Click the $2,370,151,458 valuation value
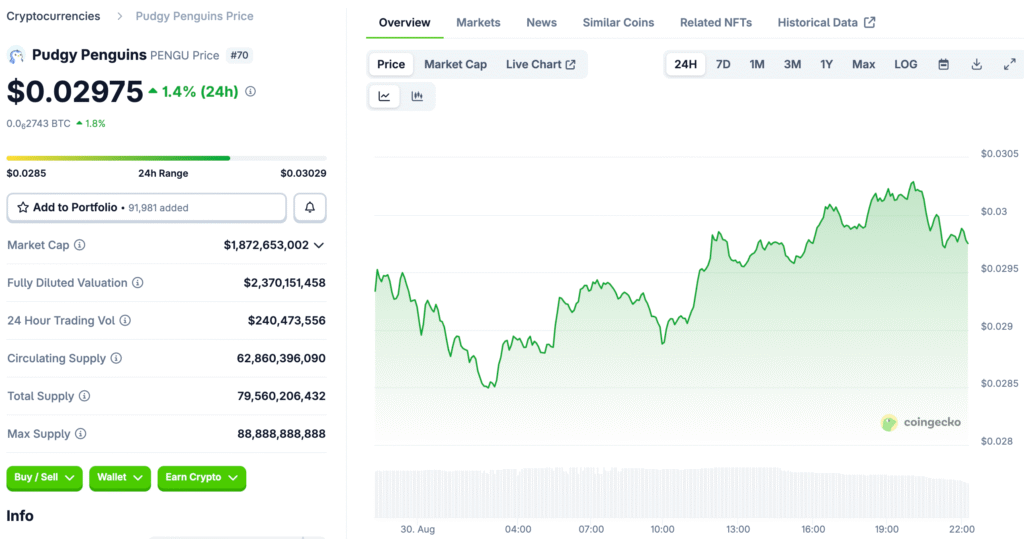The height and width of the screenshot is (539, 1024). [x=285, y=283]
